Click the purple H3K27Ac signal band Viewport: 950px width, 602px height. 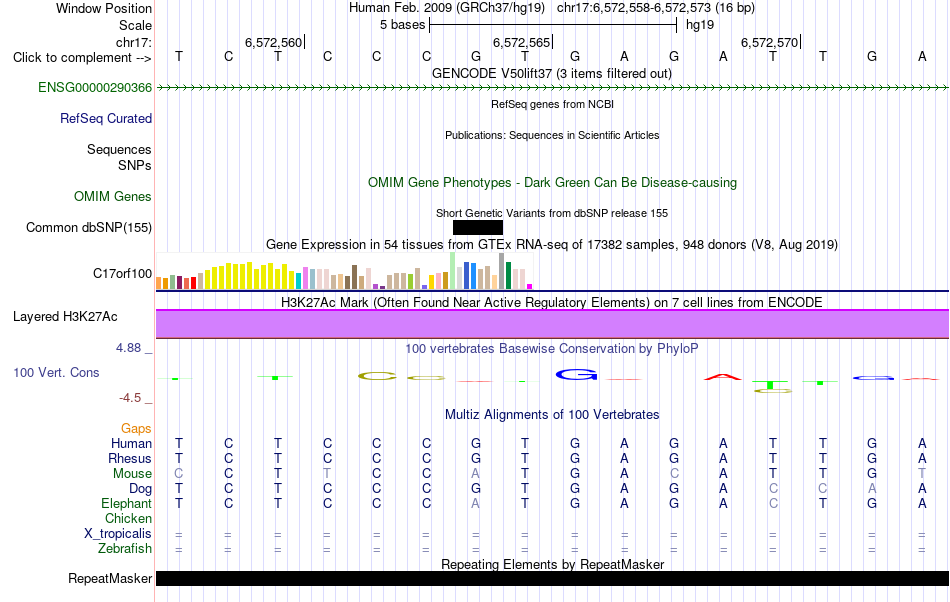click(x=552, y=323)
